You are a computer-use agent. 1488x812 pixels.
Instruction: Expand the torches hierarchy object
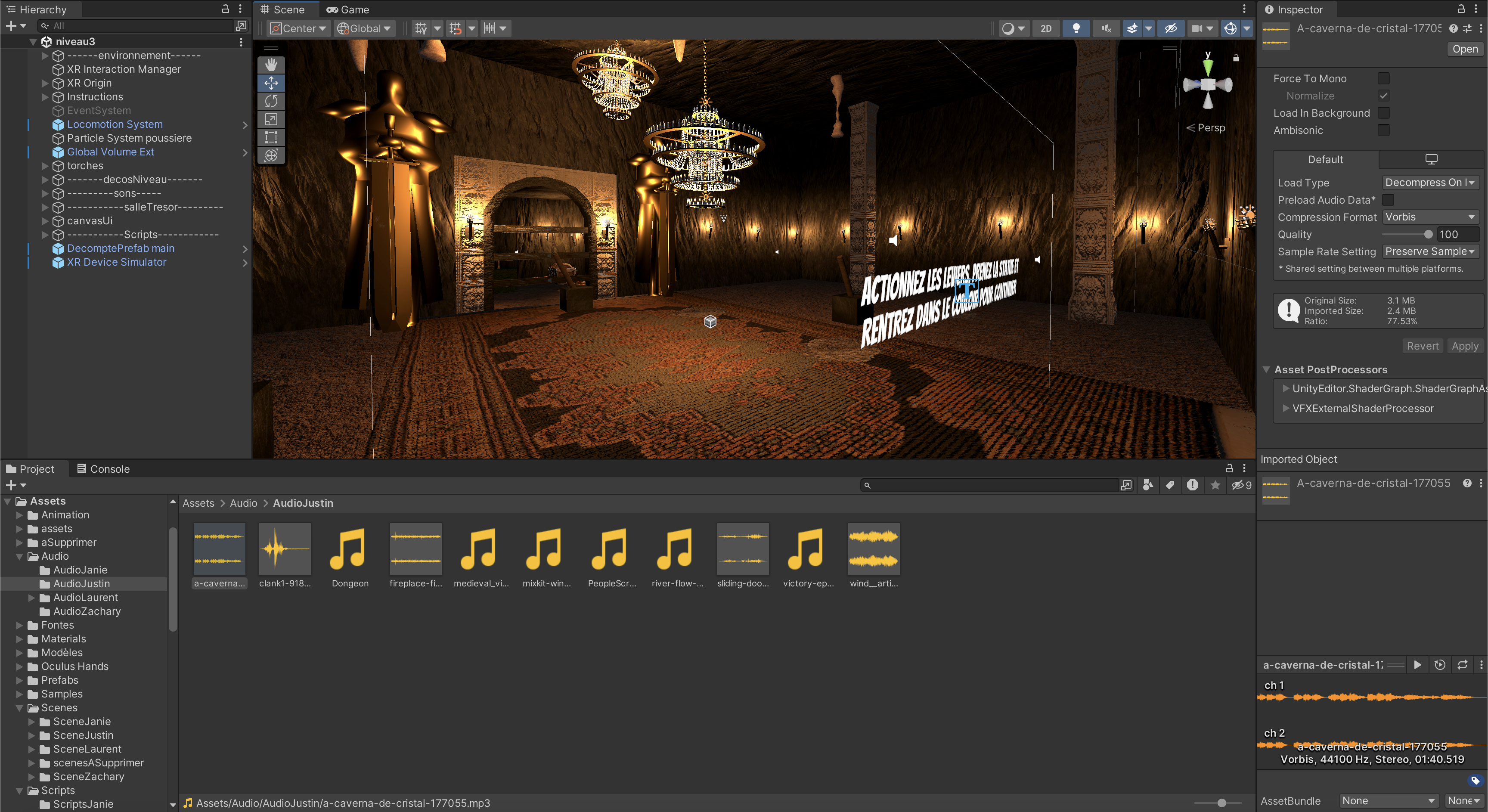pyautogui.click(x=46, y=166)
